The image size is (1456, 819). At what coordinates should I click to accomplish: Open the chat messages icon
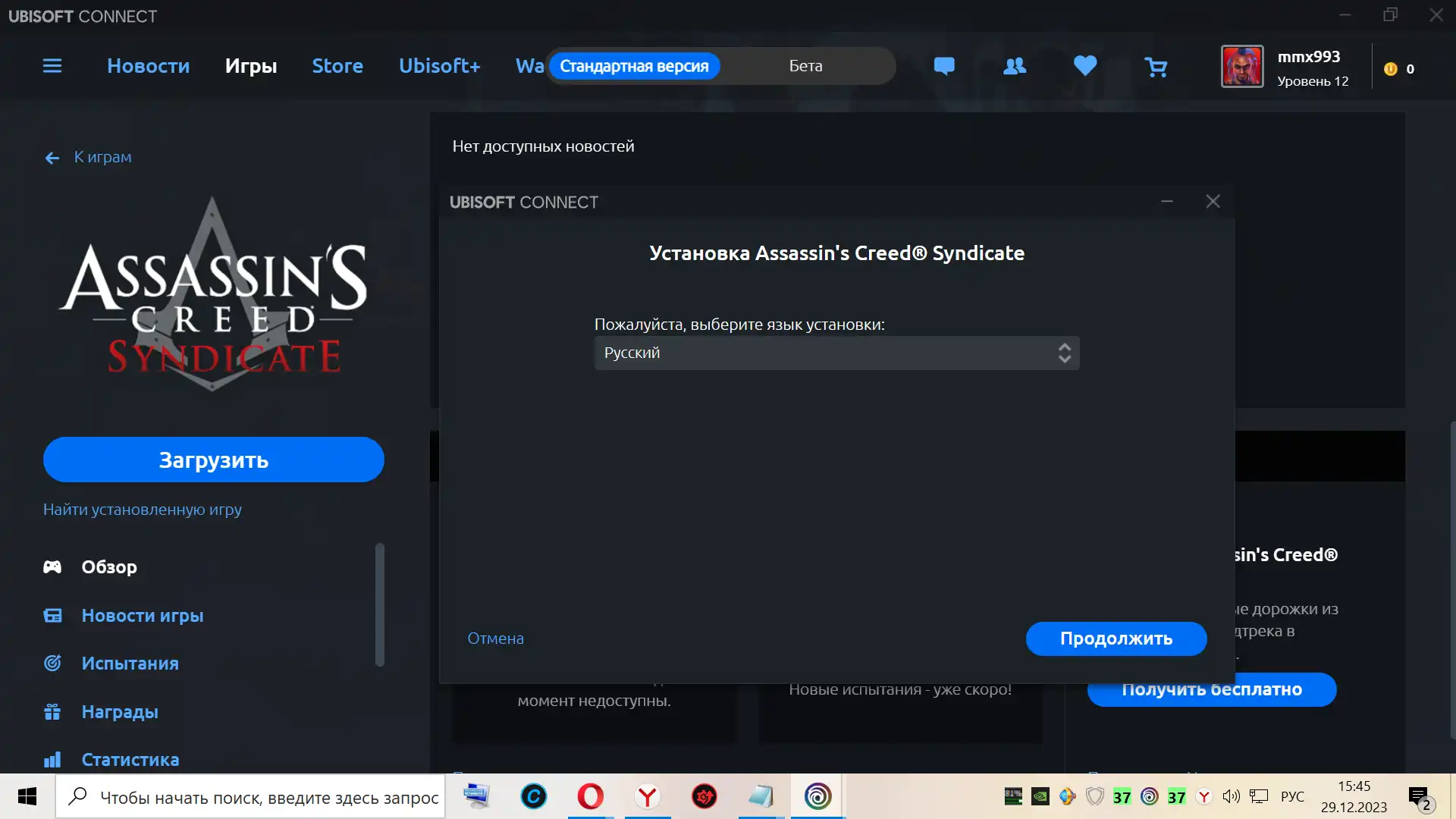[944, 67]
